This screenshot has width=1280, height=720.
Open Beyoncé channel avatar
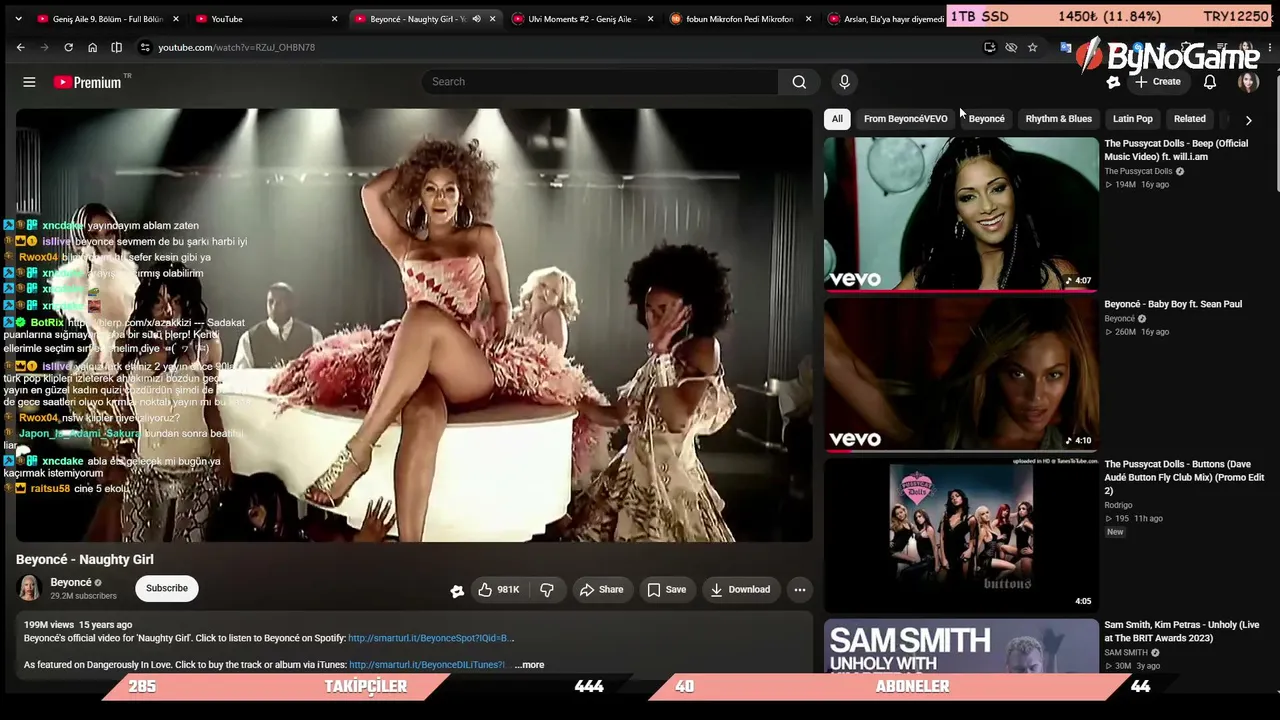[x=29, y=588]
